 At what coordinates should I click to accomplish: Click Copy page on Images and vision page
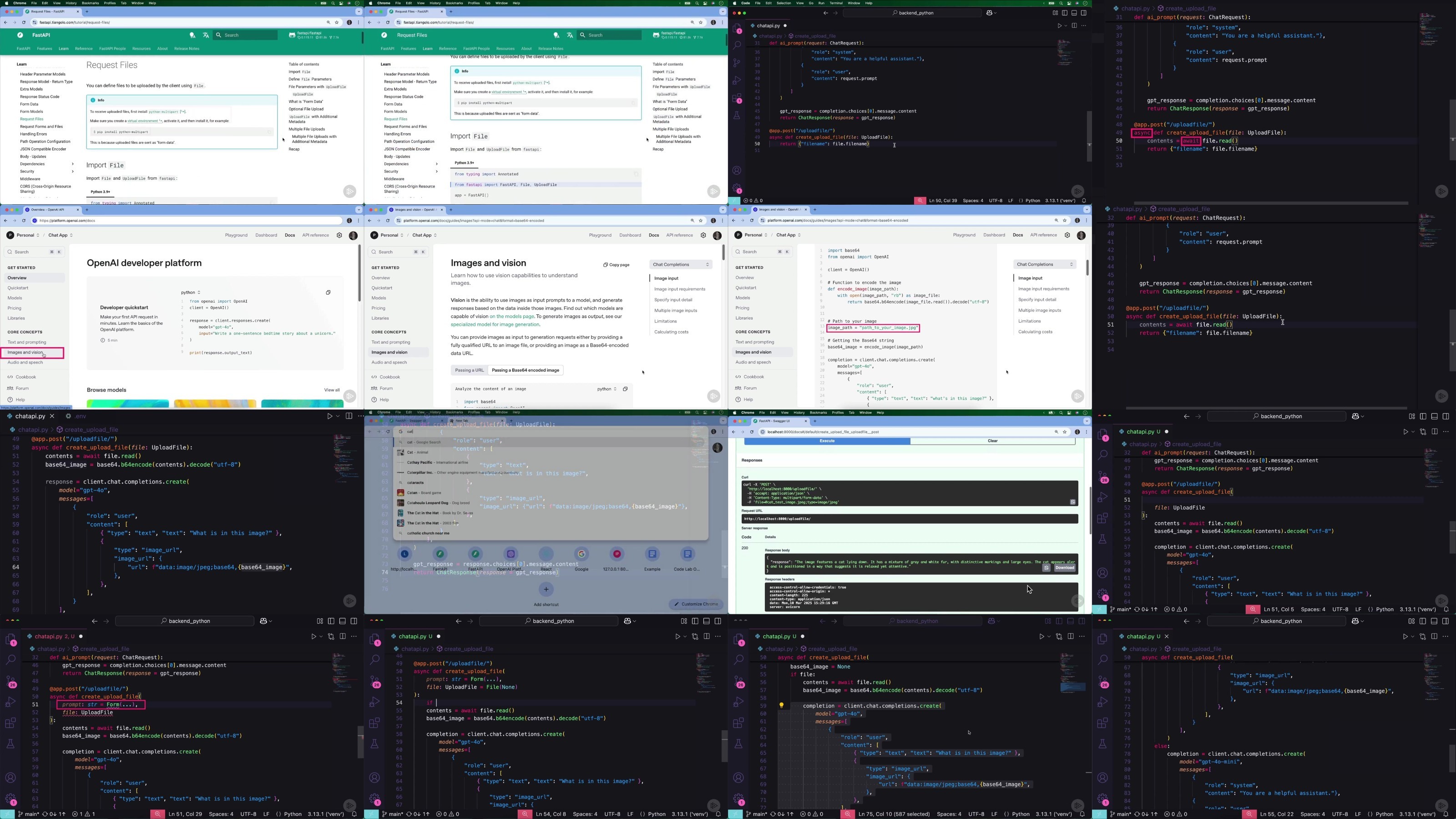[x=616, y=264]
